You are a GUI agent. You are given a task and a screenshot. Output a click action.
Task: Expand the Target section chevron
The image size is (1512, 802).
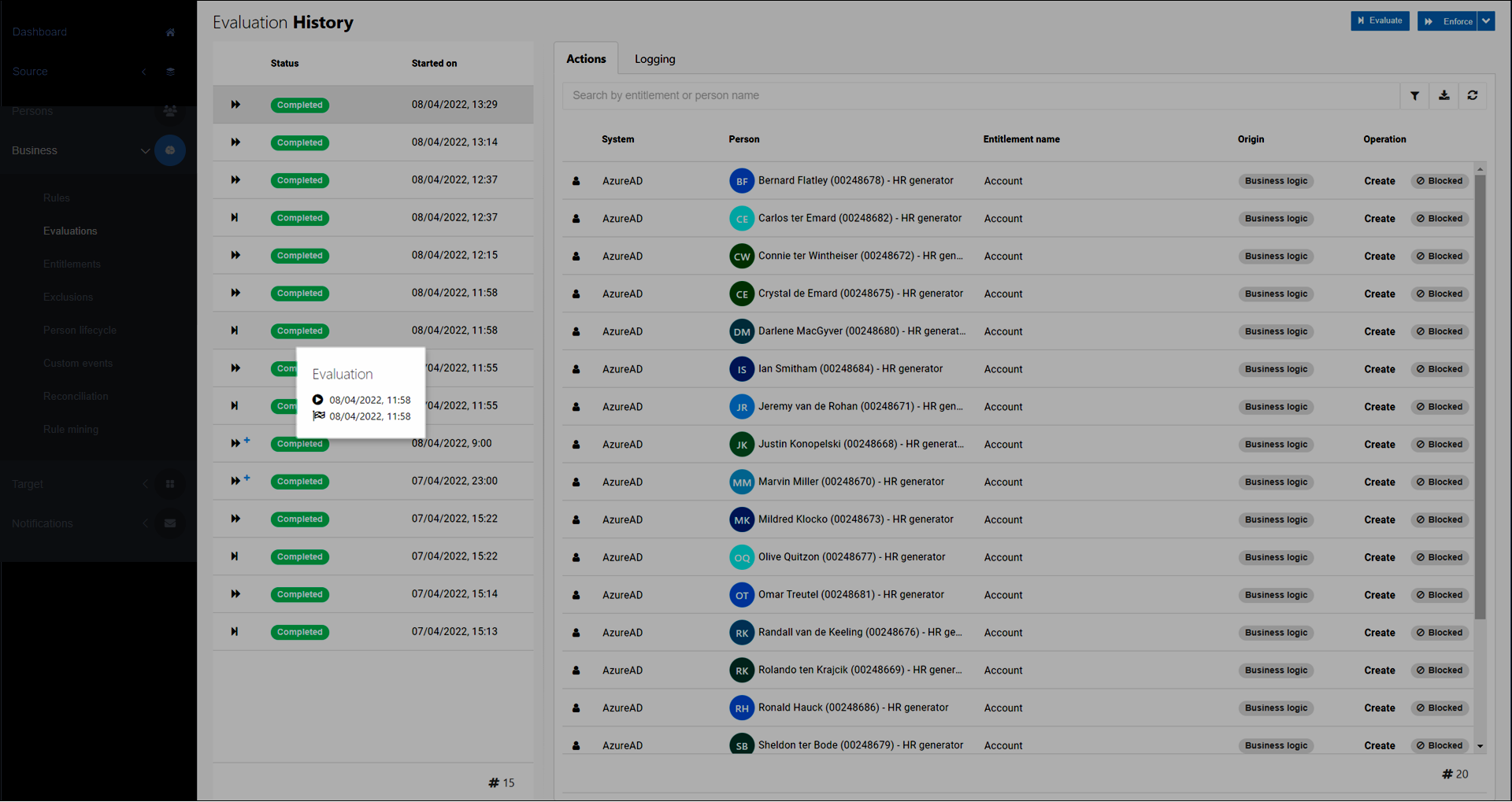pyautogui.click(x=145, y=483)
